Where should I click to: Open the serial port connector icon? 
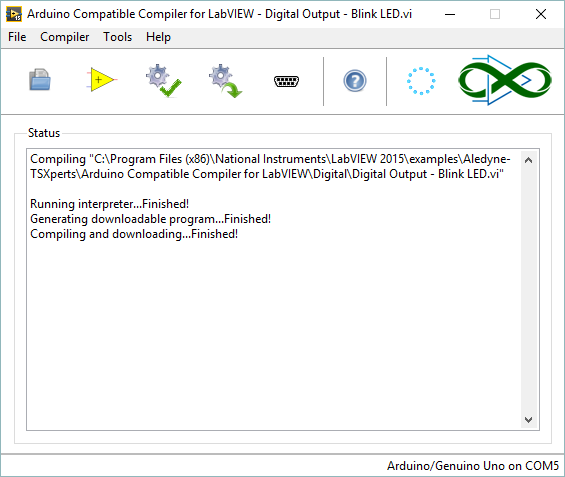(x=286, y=81)
